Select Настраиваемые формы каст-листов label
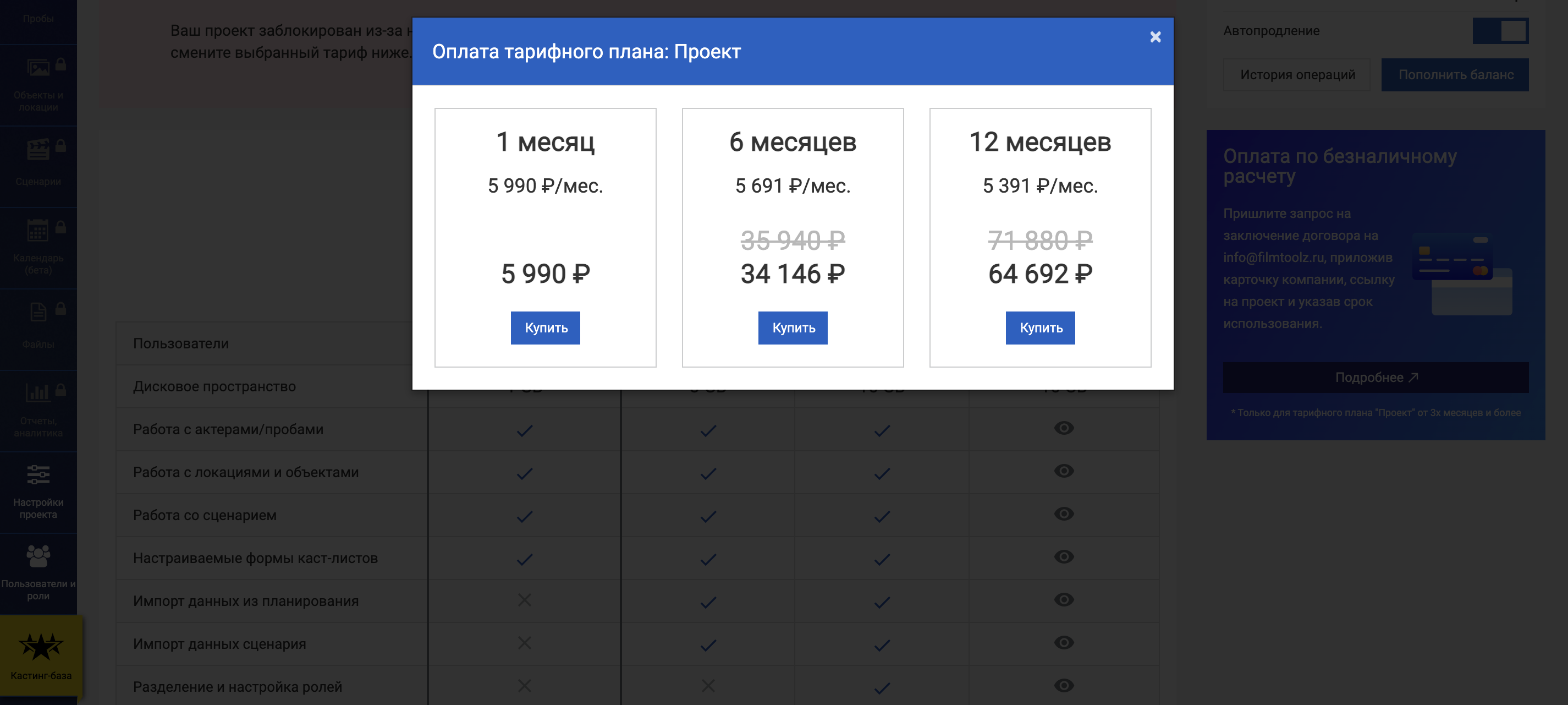Screen dimensions: 1568x705 tap(255, 558)
